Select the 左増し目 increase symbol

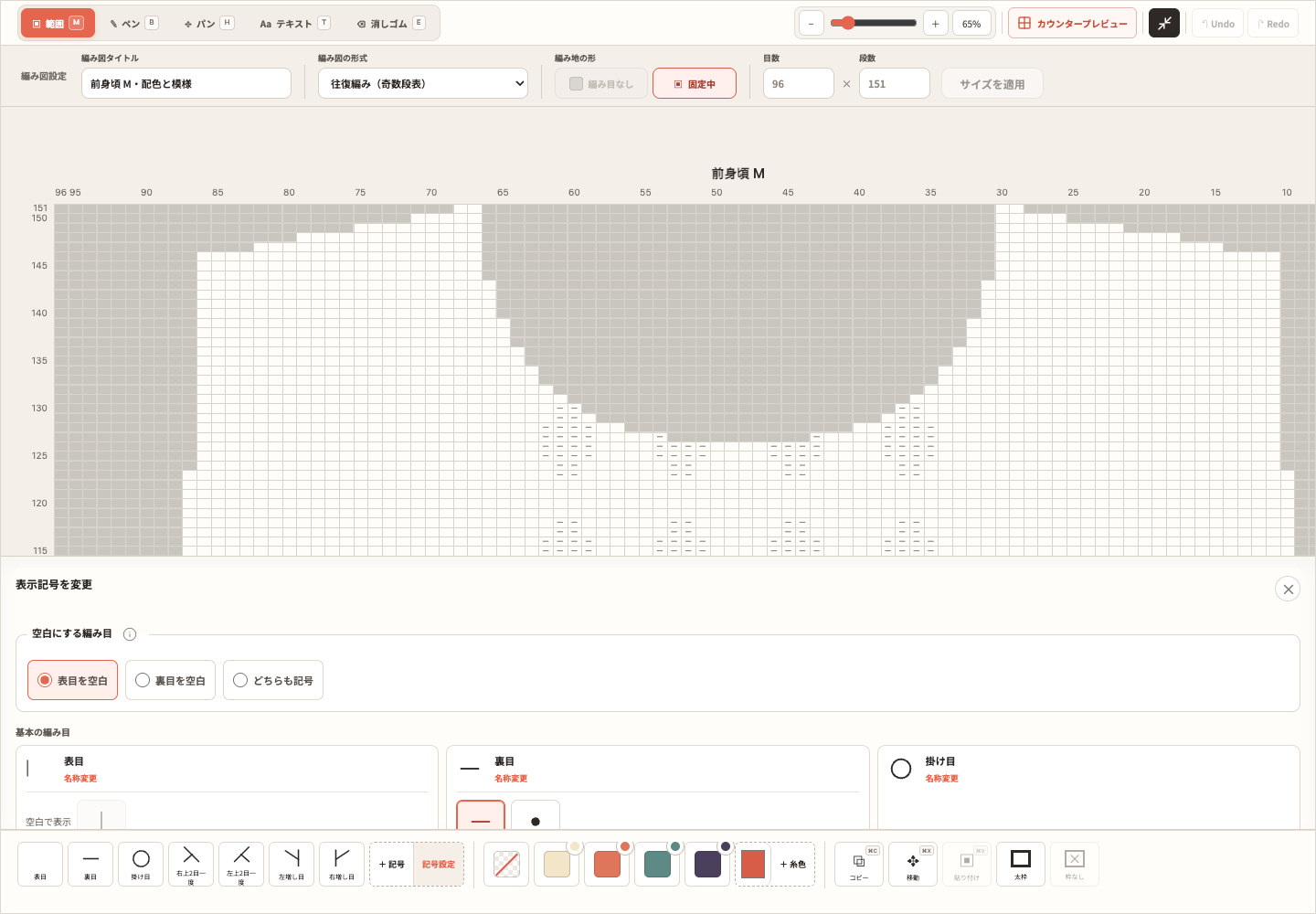(292, 864)
